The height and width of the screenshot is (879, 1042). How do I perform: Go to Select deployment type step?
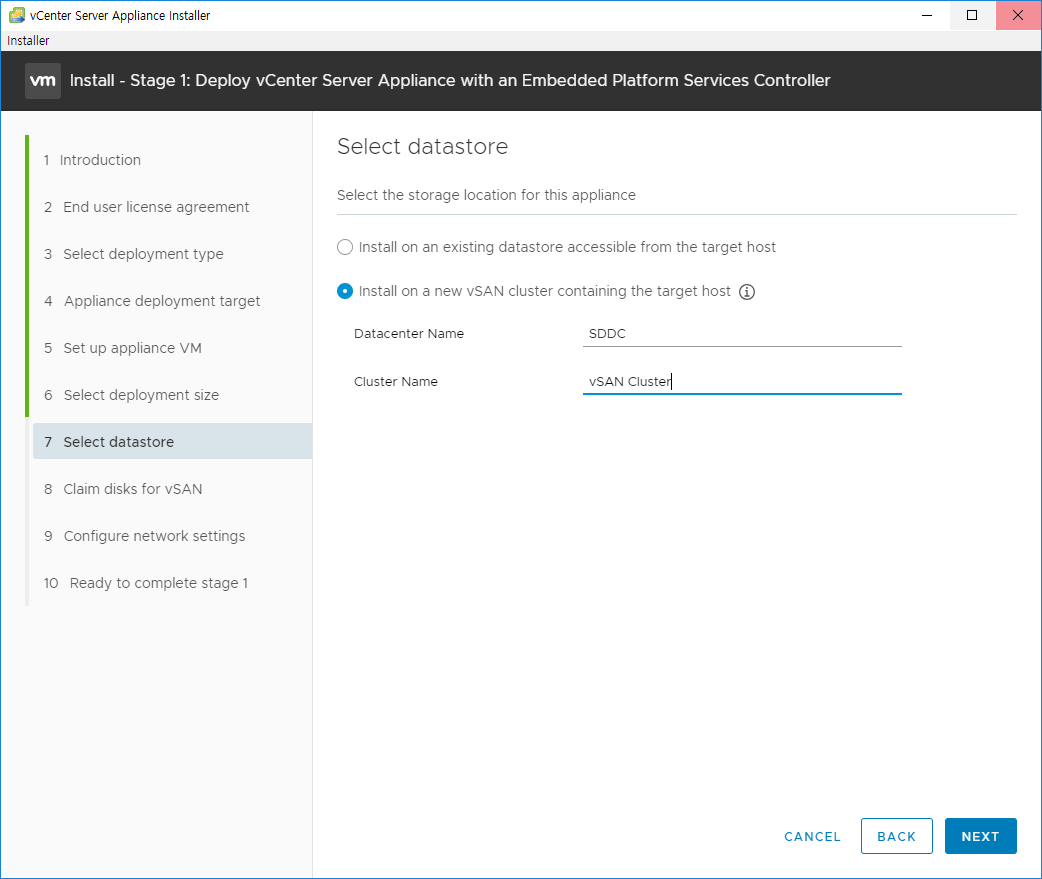(134, 254)
